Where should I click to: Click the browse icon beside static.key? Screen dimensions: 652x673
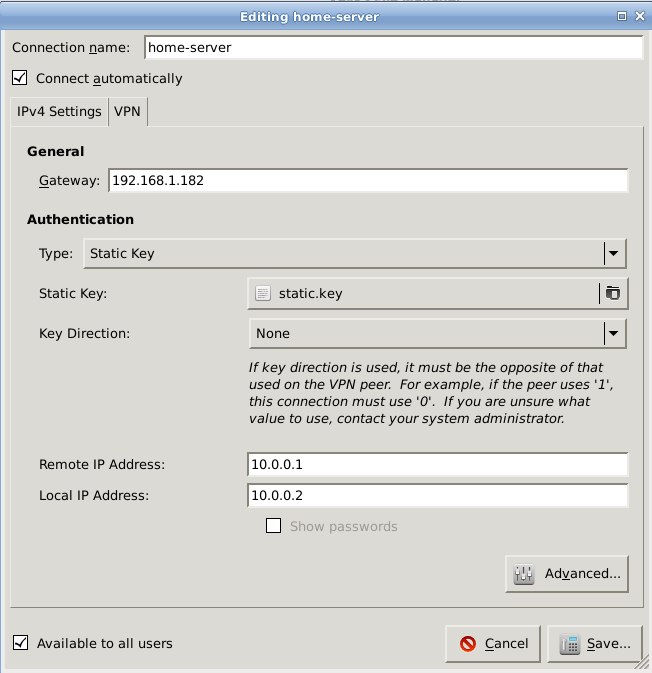tap(612, 293)
